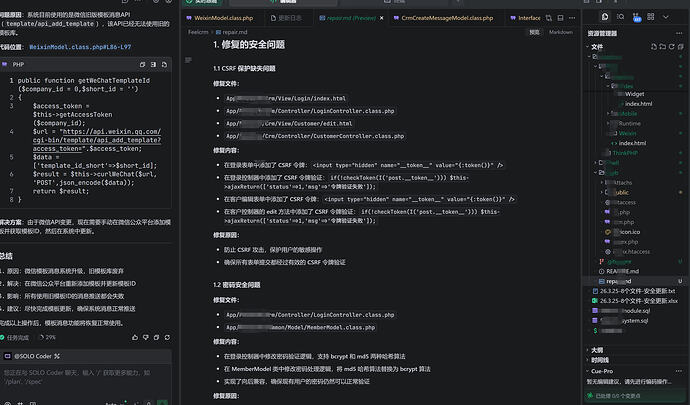Image resolution: width=690 pixels, height=405 pixels.
Task: Expand the sidebar views chevron dropdown
Action: click(665, 17)
